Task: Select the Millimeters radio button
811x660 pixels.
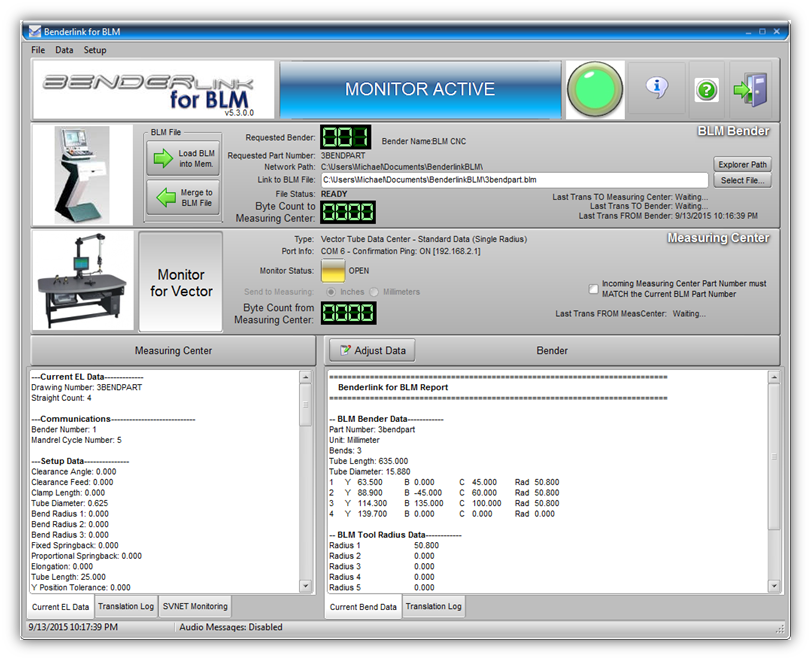Action: tap(375, 292)
